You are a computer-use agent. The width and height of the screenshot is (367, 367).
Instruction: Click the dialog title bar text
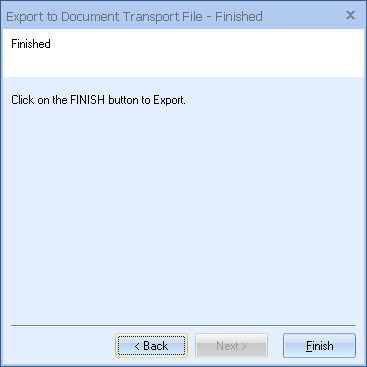[134, 17]
